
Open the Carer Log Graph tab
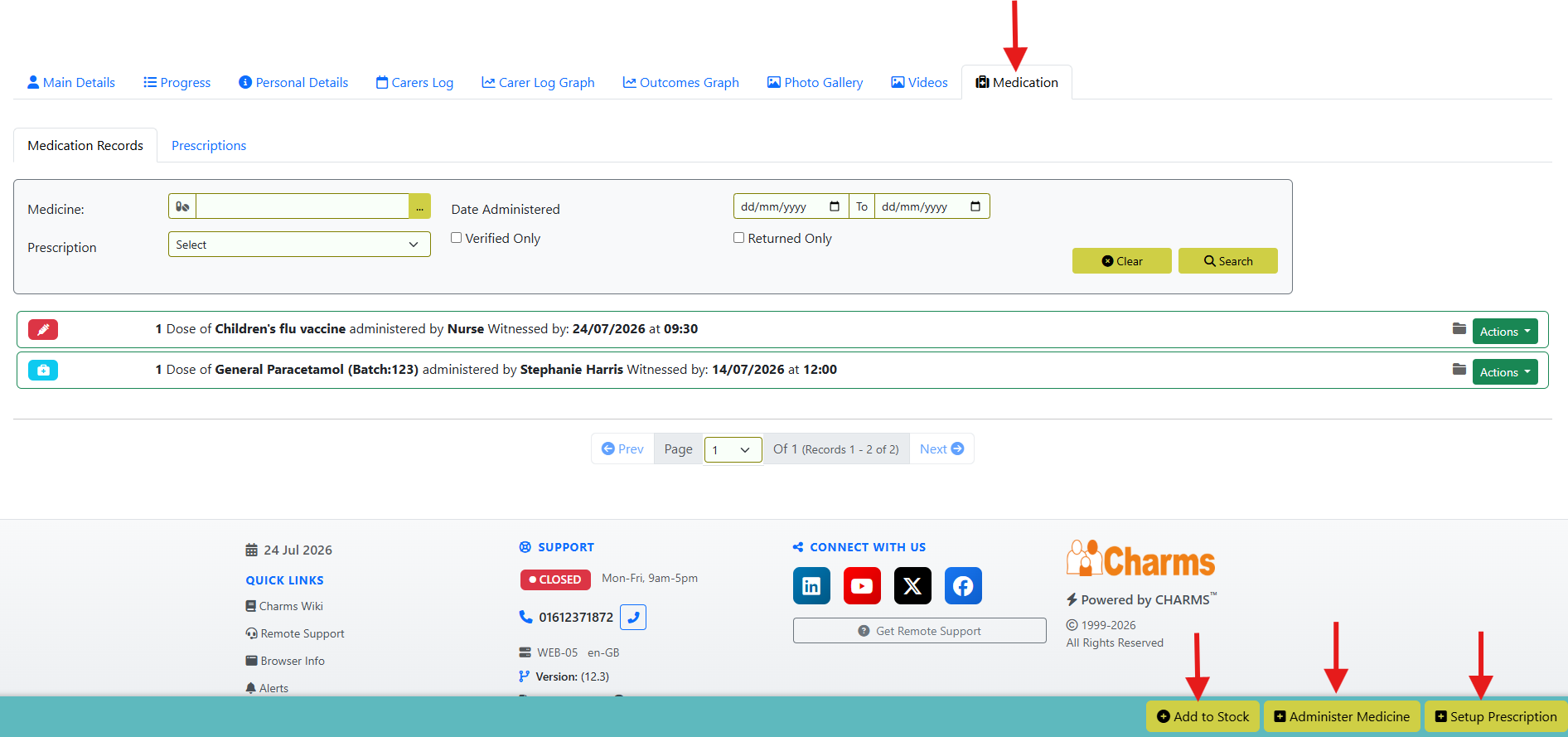point(539,82)
